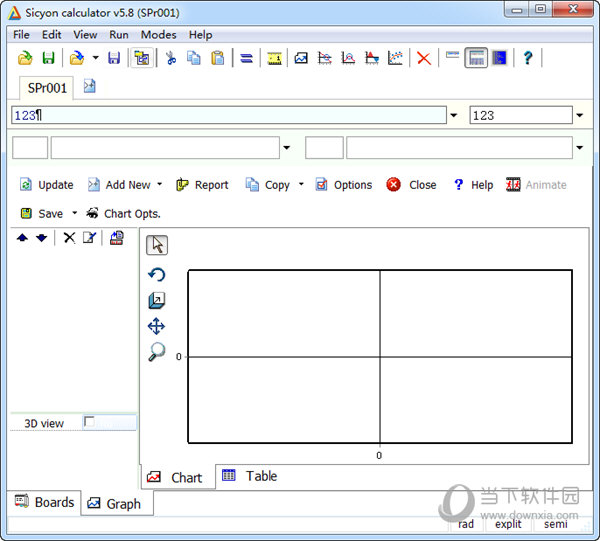This screenshot has height=541, width=600.
Task: Click the derivative graph icon with crossing lines
Action: [324, 58]
